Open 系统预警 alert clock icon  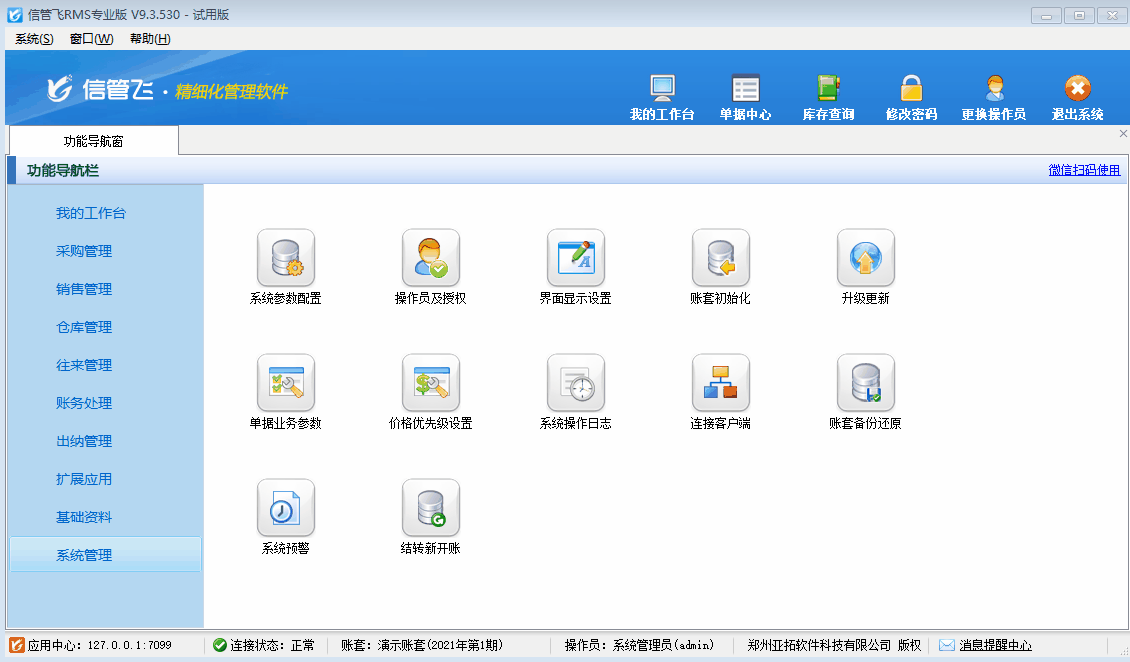click(286, 508)
